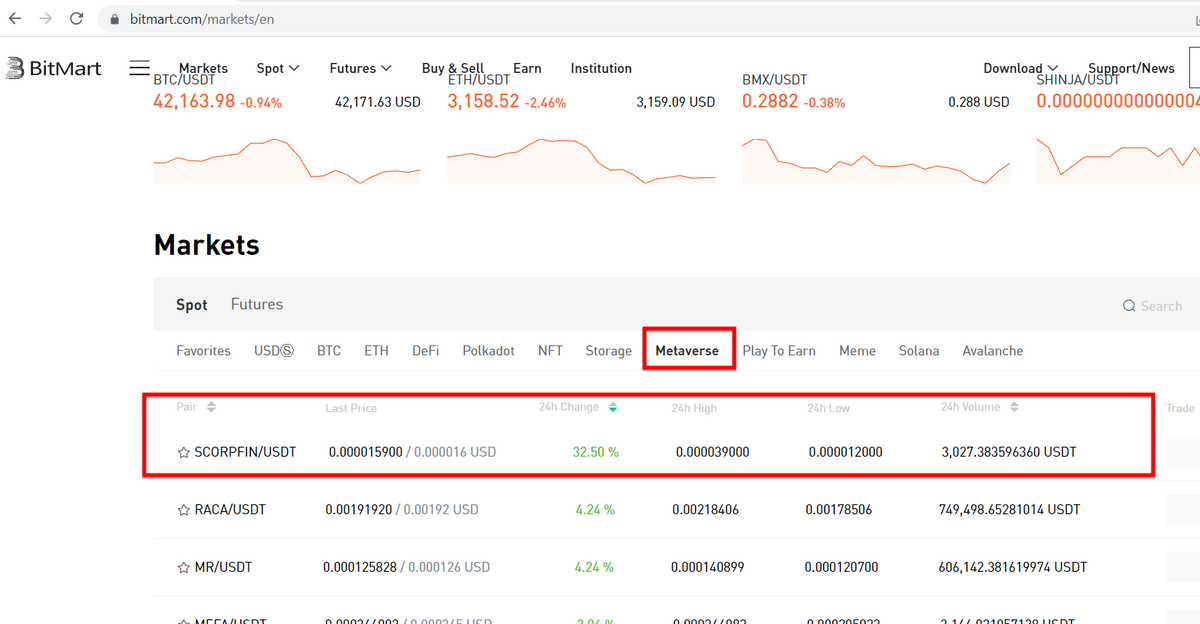Screen dimensions: 1200x624
Task: Open SHINJA/USDT ticker chart card
Action: (x=1118, y=130)
